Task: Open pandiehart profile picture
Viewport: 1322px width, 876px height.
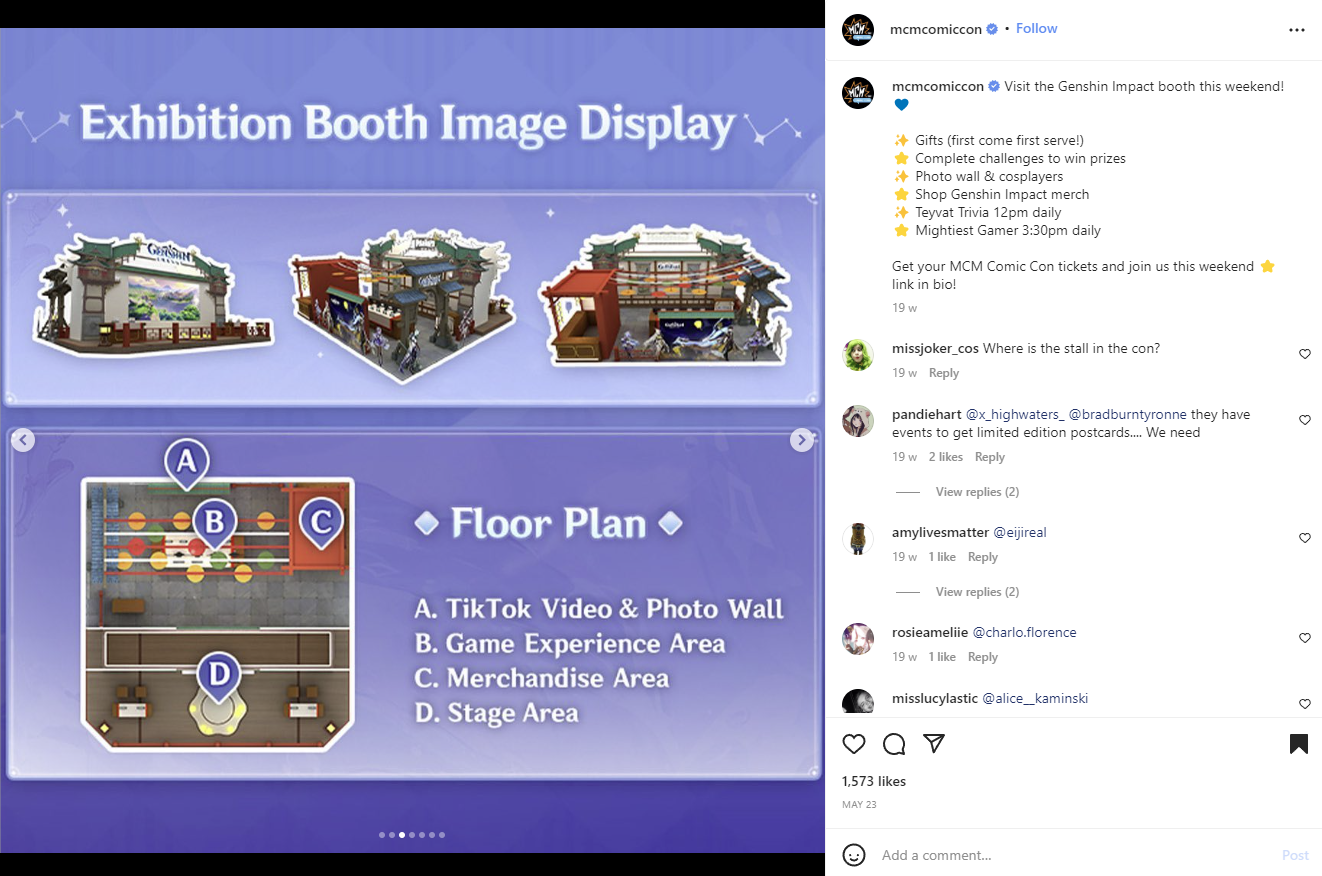Action: click(858, 420)
